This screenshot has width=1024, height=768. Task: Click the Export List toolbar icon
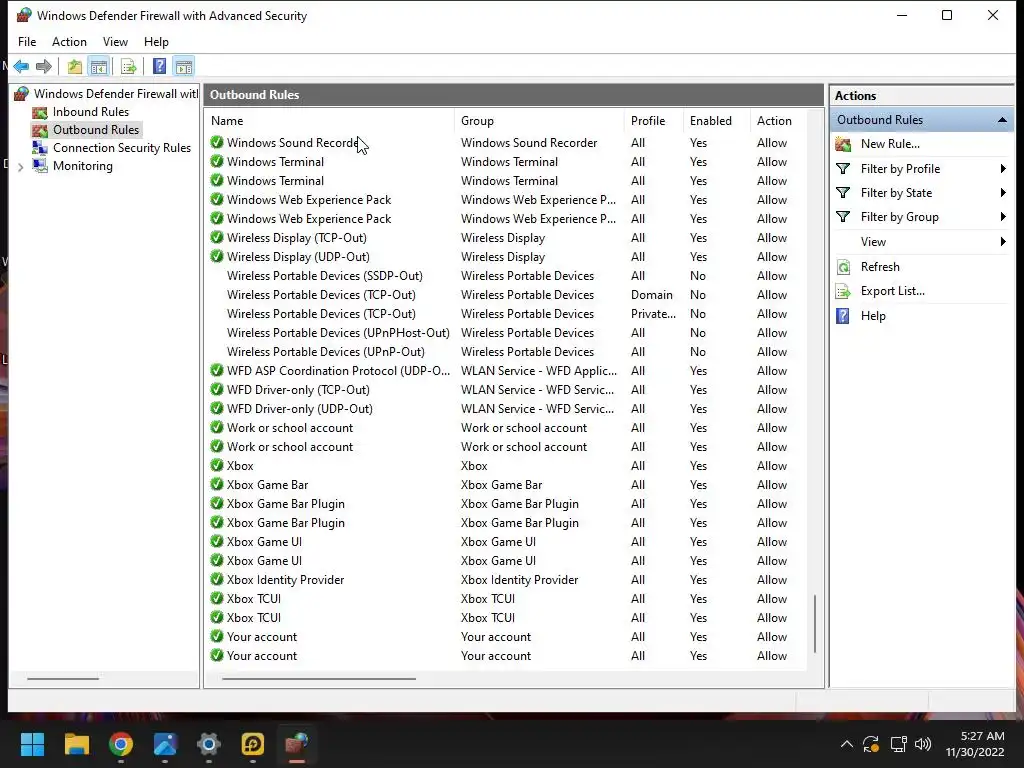tap(129, 66)
